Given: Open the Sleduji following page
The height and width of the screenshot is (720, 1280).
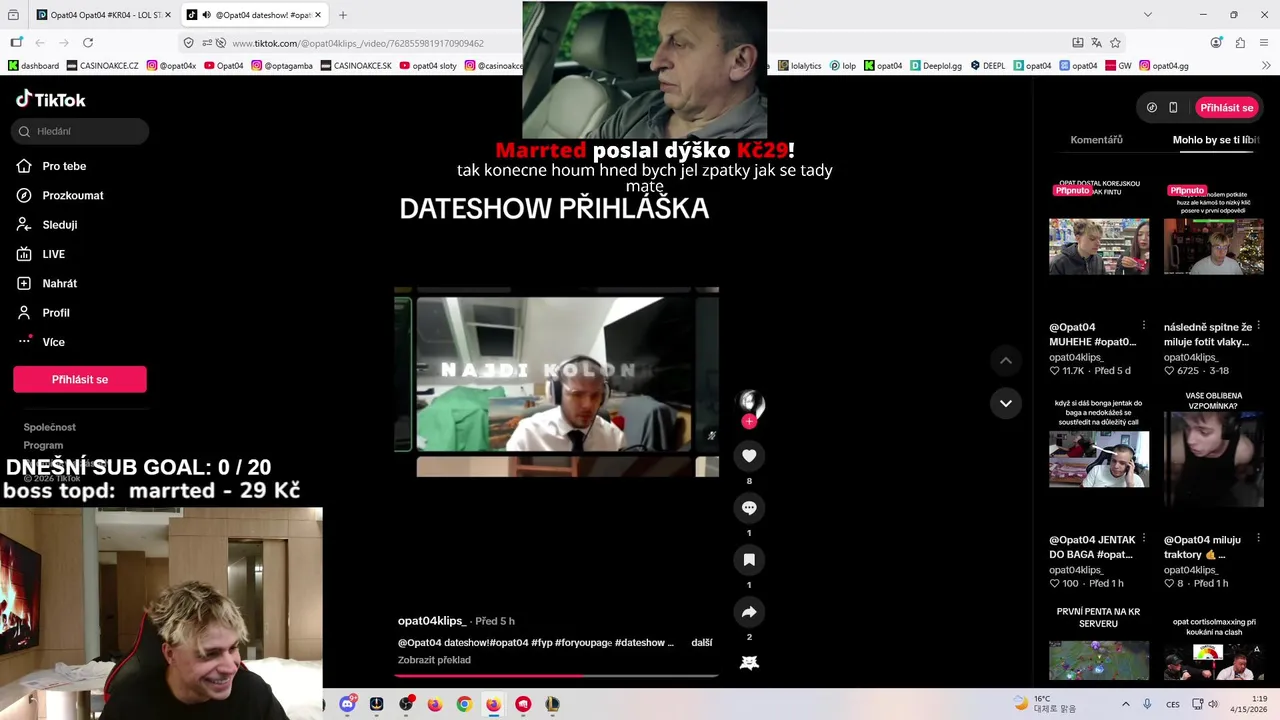Looking at the screenshot, I should tap(59, 225).
